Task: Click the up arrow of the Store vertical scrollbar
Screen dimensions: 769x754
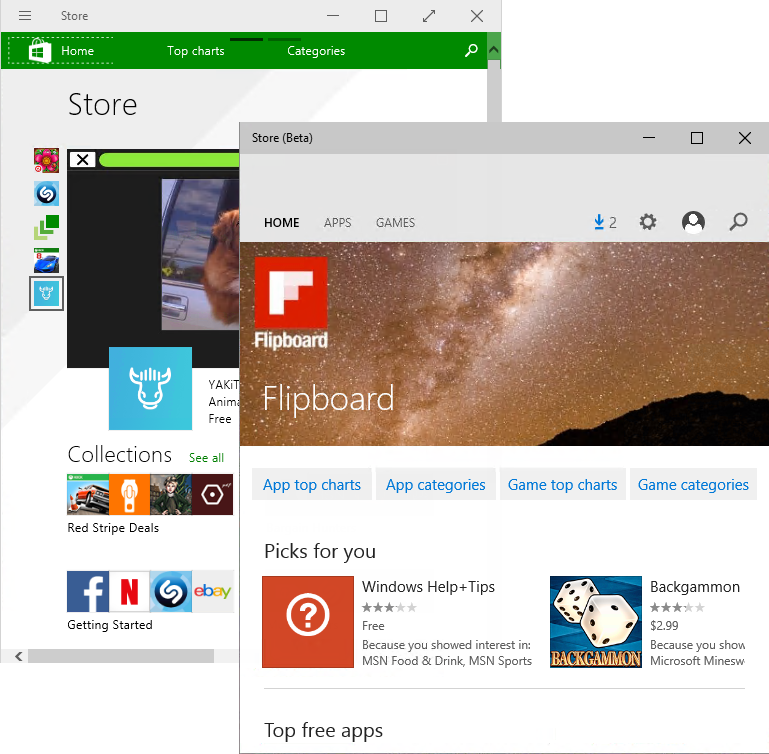Action: 494,50
